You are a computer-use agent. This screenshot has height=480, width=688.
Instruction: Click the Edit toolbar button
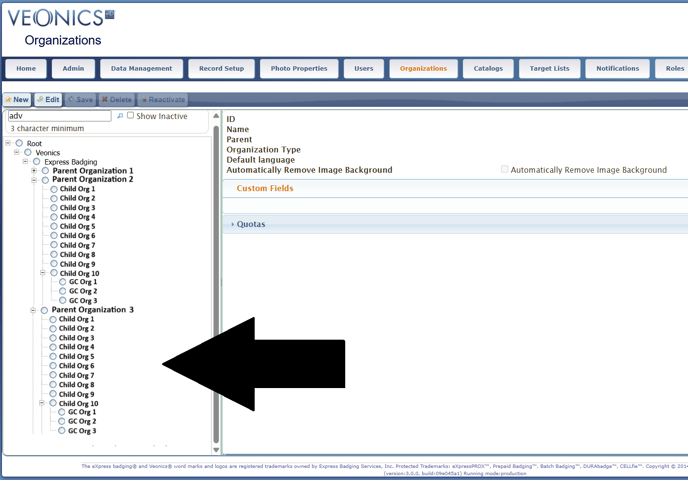[48, 100]
